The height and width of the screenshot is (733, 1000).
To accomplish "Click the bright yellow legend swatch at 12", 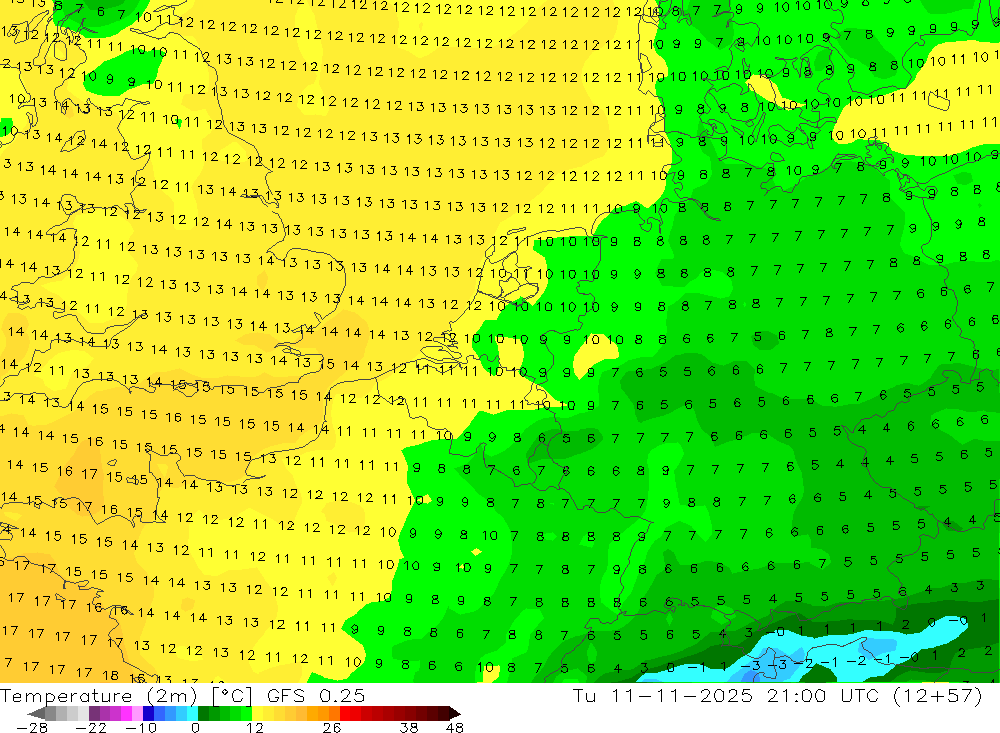I will 258,714.
